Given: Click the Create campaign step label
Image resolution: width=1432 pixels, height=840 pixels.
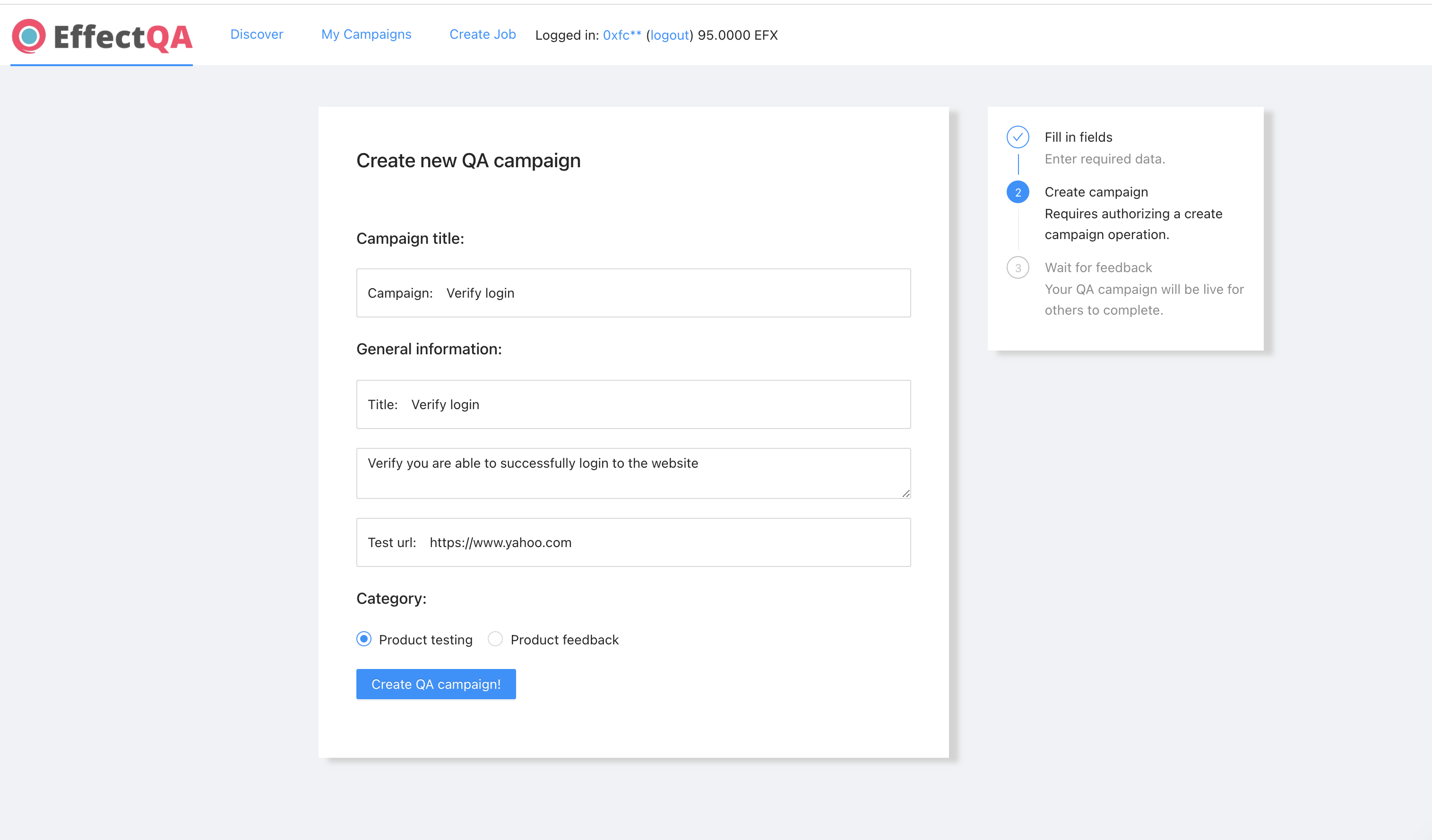Looking at the screenshot, I should pyautogui.click(x=1096, y=192).
